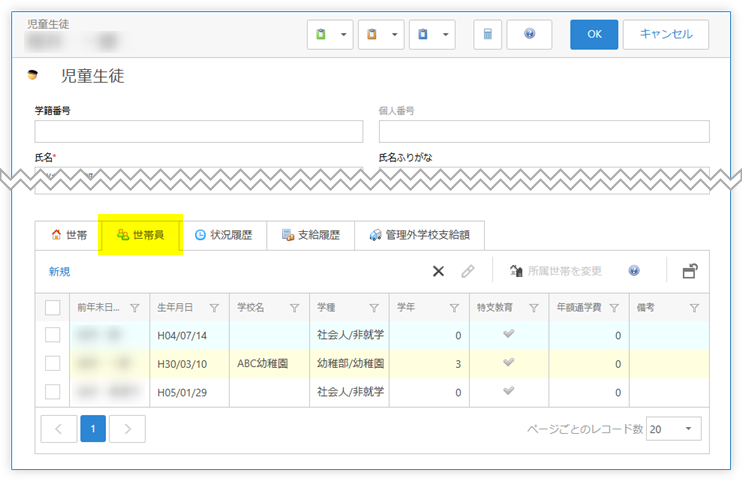Click the orange clipboard toolbar icon
Image resolution: width=742 pixels, height=481 pixels.
372,34
